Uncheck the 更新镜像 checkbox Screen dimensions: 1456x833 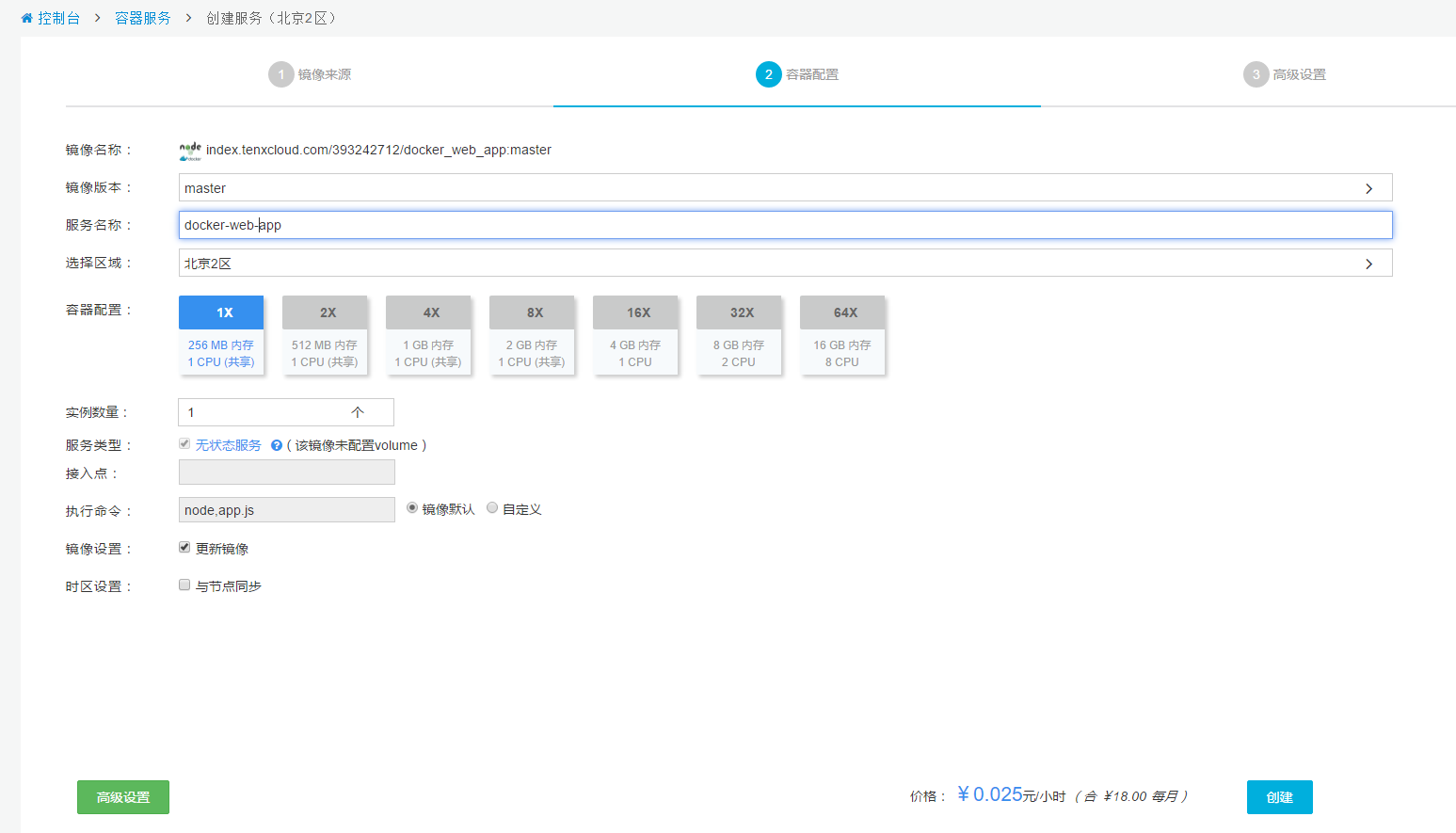[x=184, y=547]
